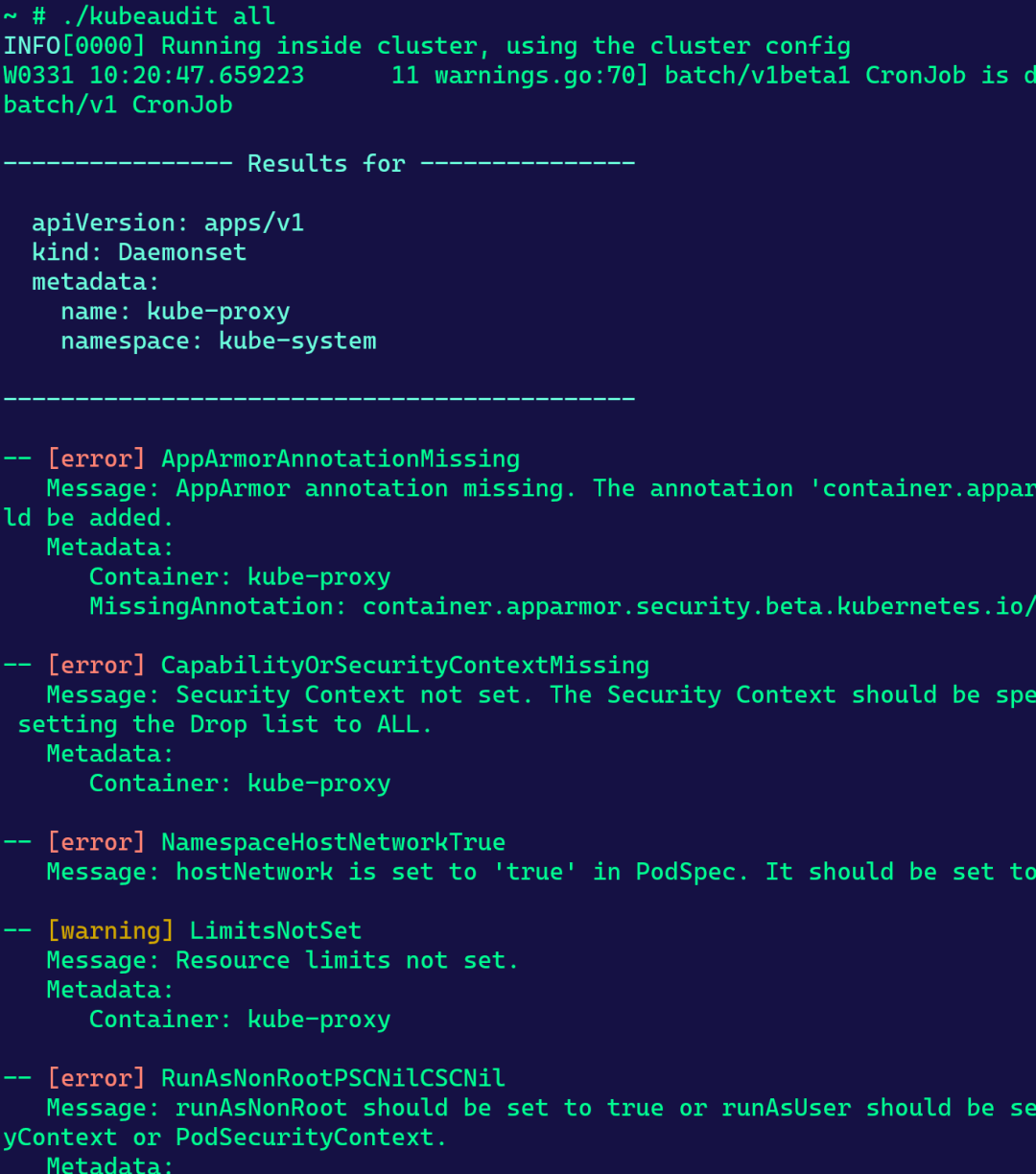
Task: Select 'name: kube-proxy' metadata line
Action: [x=176, y=312]
